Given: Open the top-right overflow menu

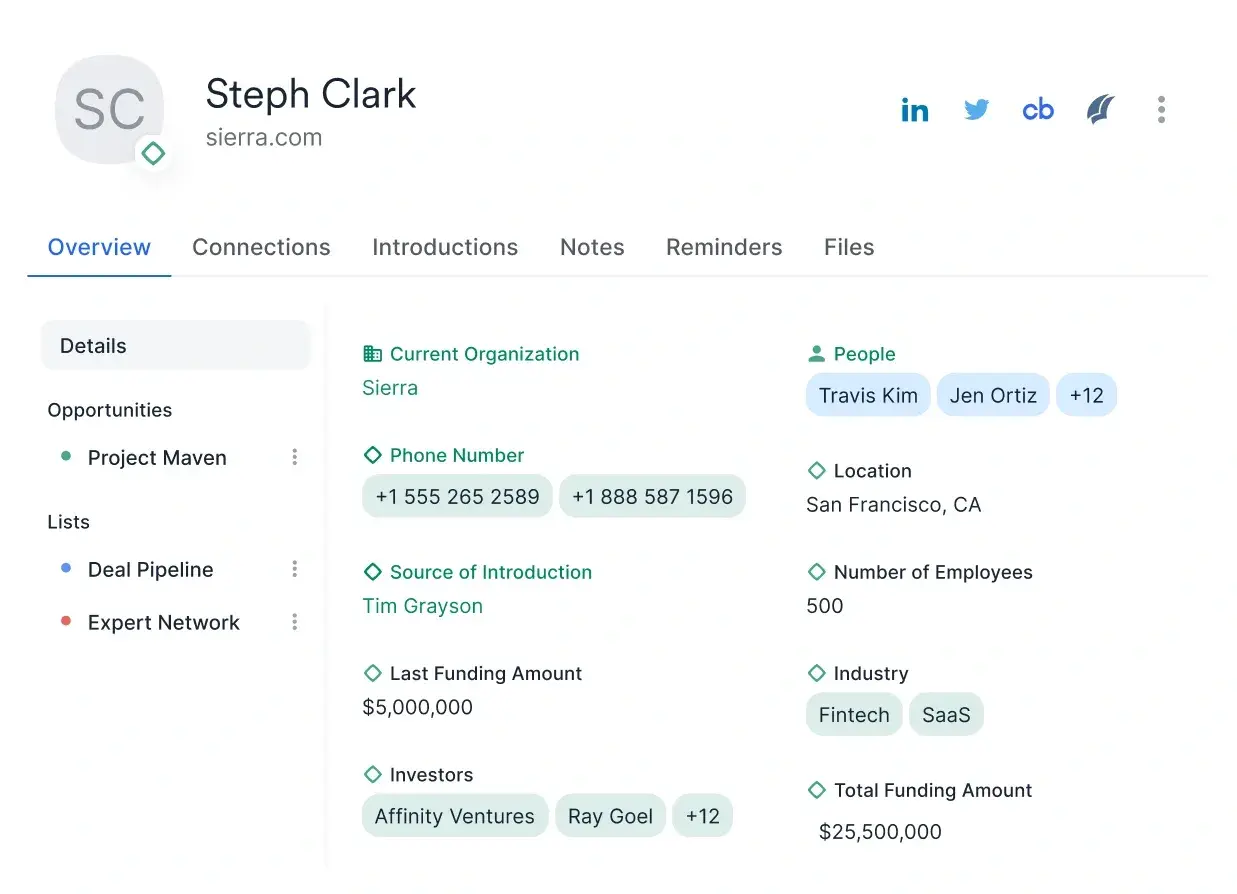Looking at the screenshot, I should coord(1161,110).
